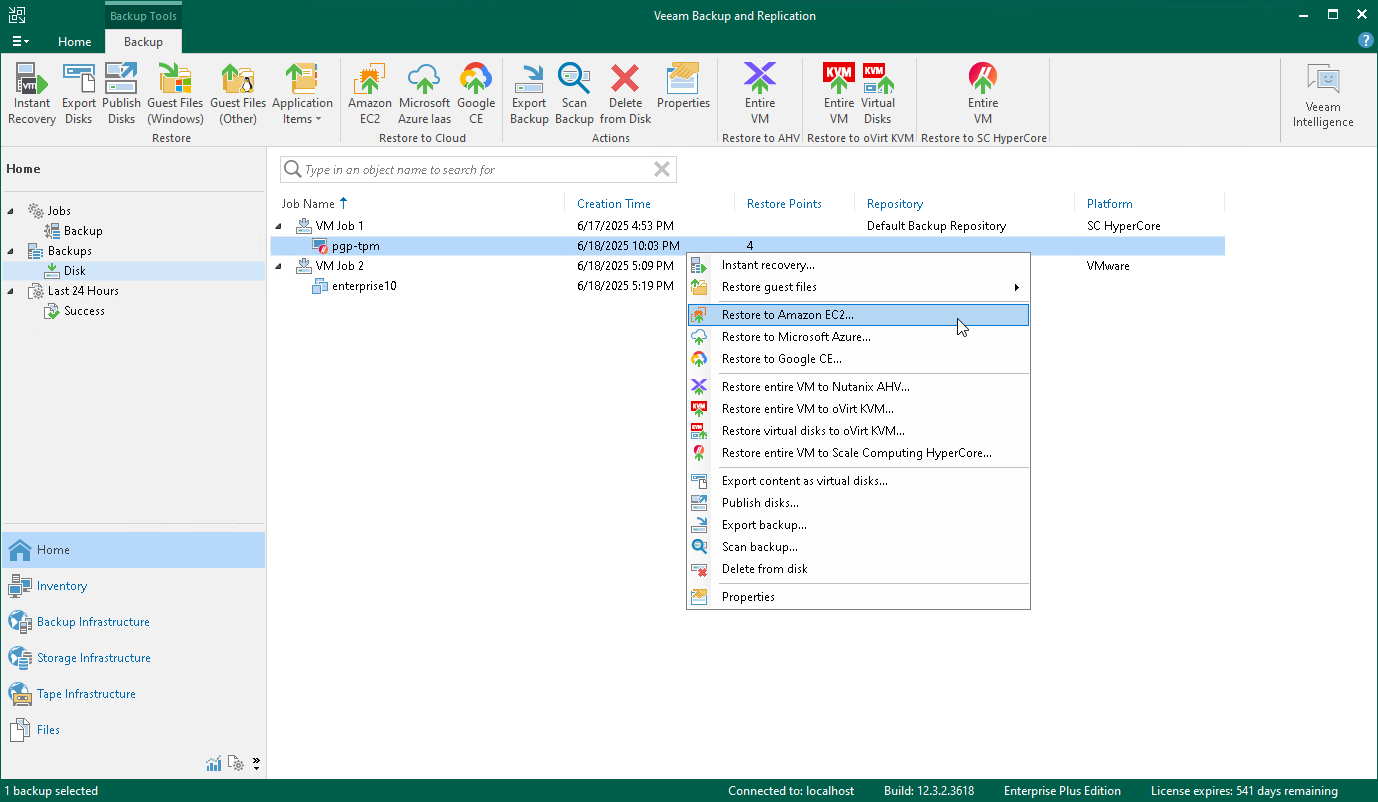Switch to the Backup ribbon tab
Screen dimensions: 1378x802
pyautogui.click(x=143, y=41)
